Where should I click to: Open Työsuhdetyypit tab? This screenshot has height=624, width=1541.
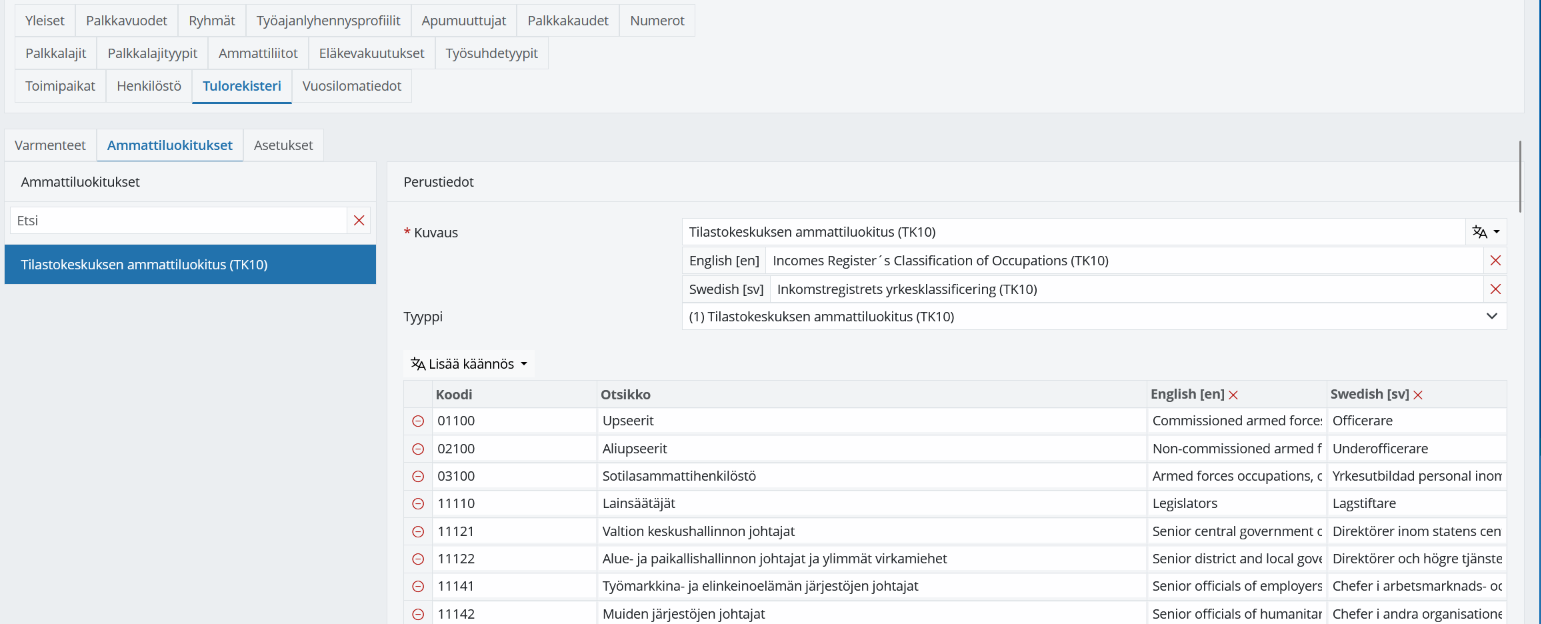(492, 53)
